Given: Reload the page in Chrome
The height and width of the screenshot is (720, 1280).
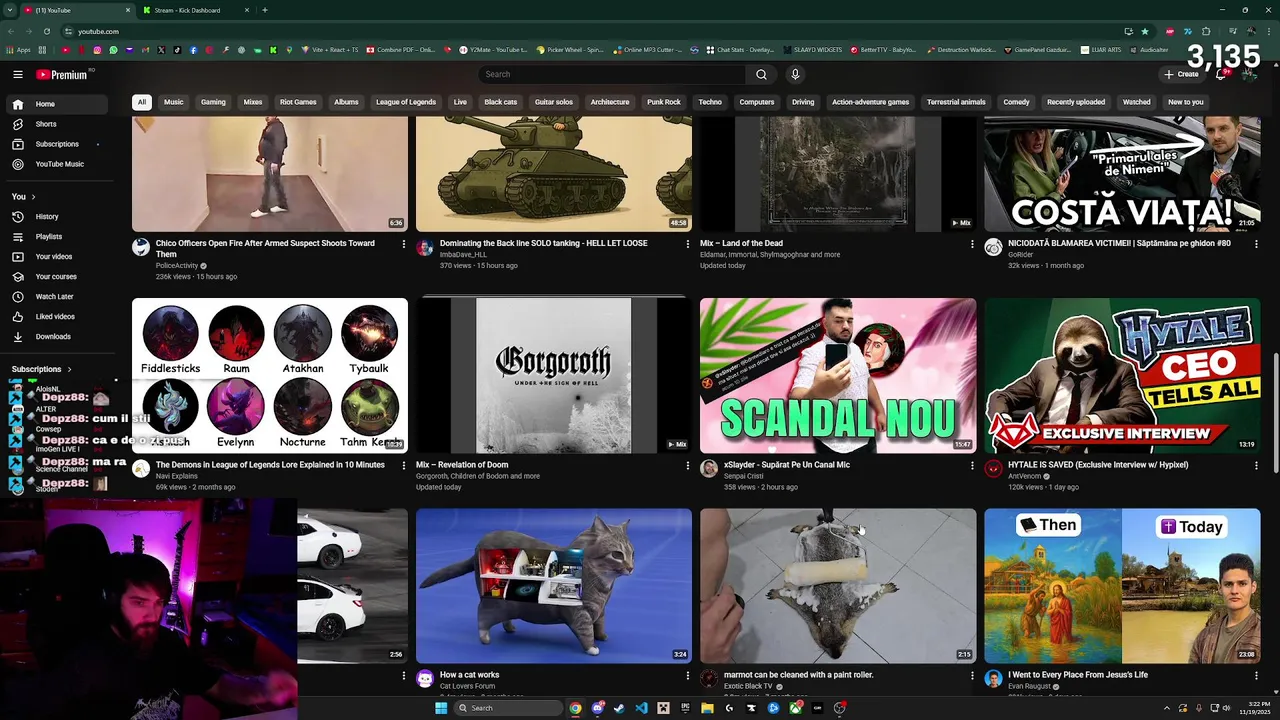Looking at the screenshot, I should [x=46, y=31].
